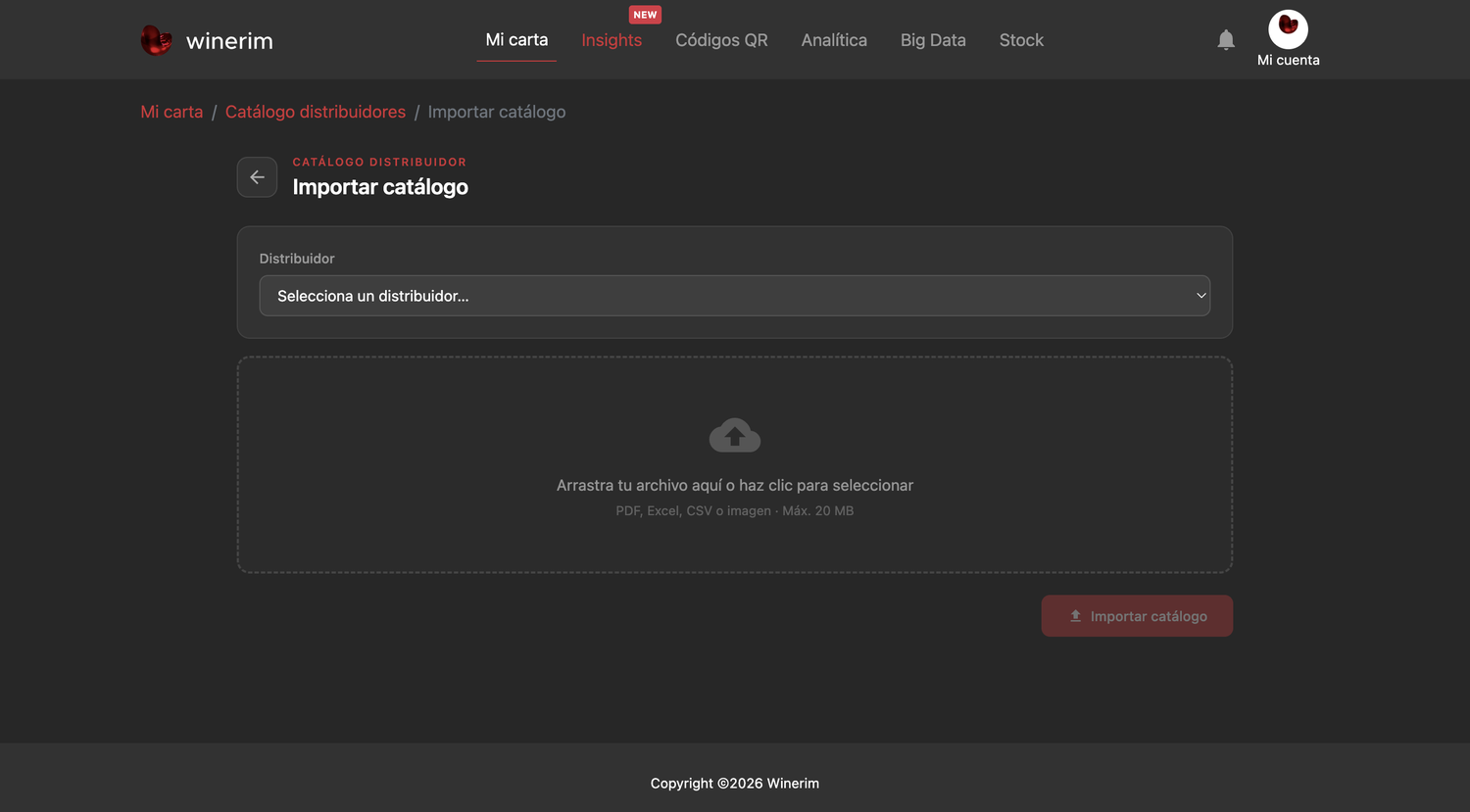Click the Importar catálogo button
The height and width of the screenshot is (812, 1470).
click(1137, 616)
